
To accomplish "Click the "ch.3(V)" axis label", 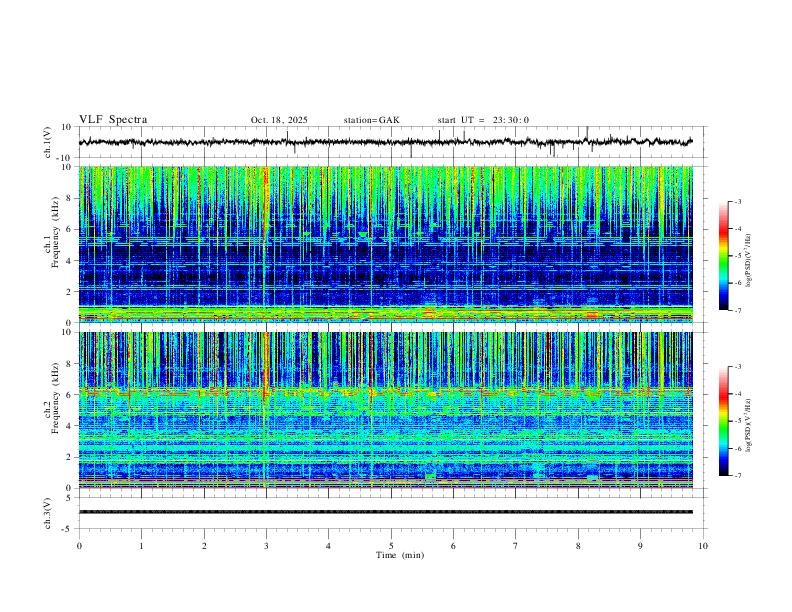I will coord(48,513).
